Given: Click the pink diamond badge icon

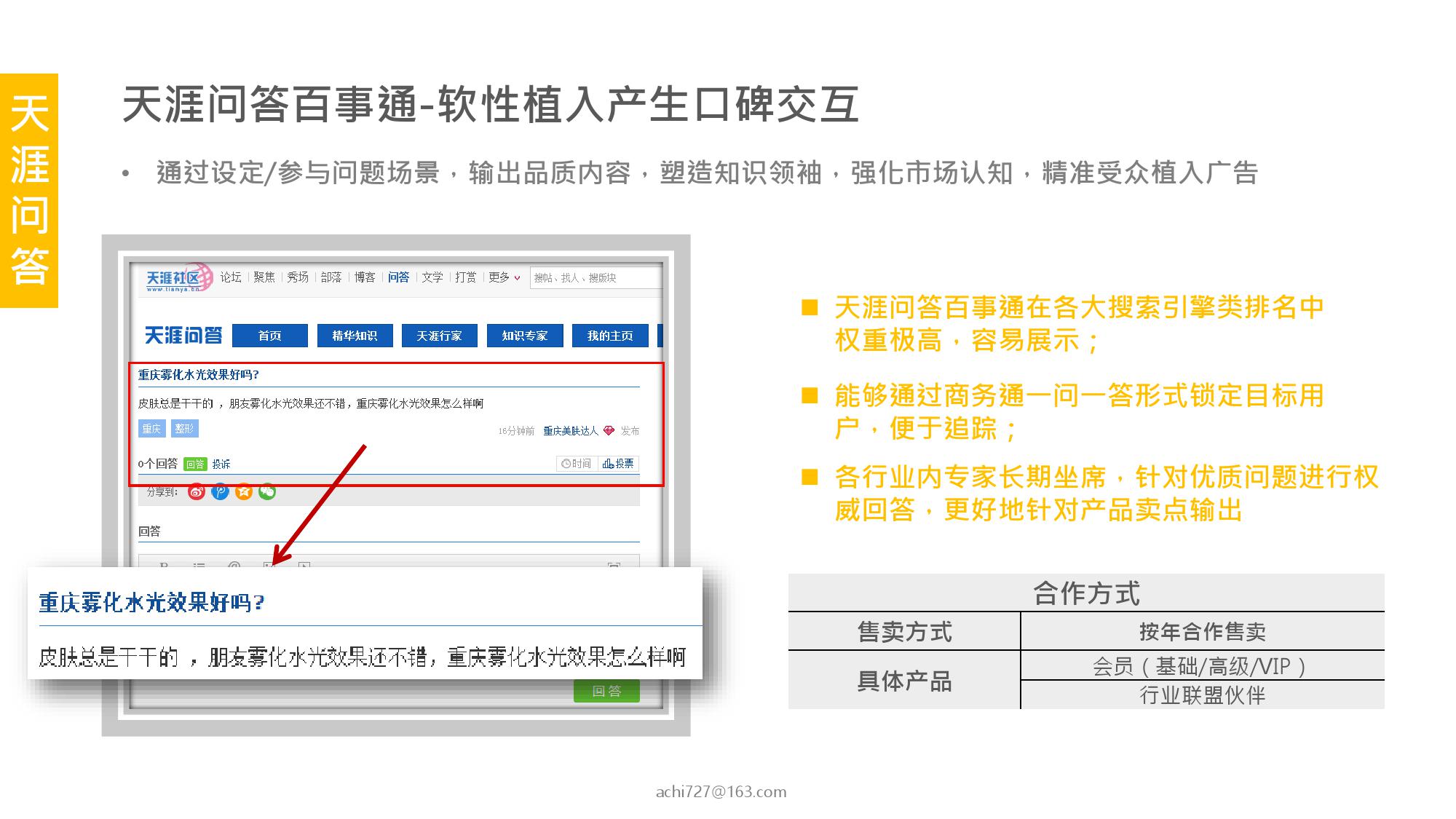Looking at the screenshot, I should tap(609, 431).
